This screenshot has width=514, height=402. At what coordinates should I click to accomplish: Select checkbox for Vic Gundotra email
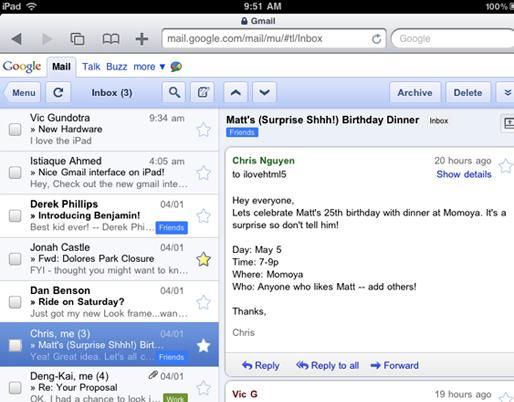[15, 129]
